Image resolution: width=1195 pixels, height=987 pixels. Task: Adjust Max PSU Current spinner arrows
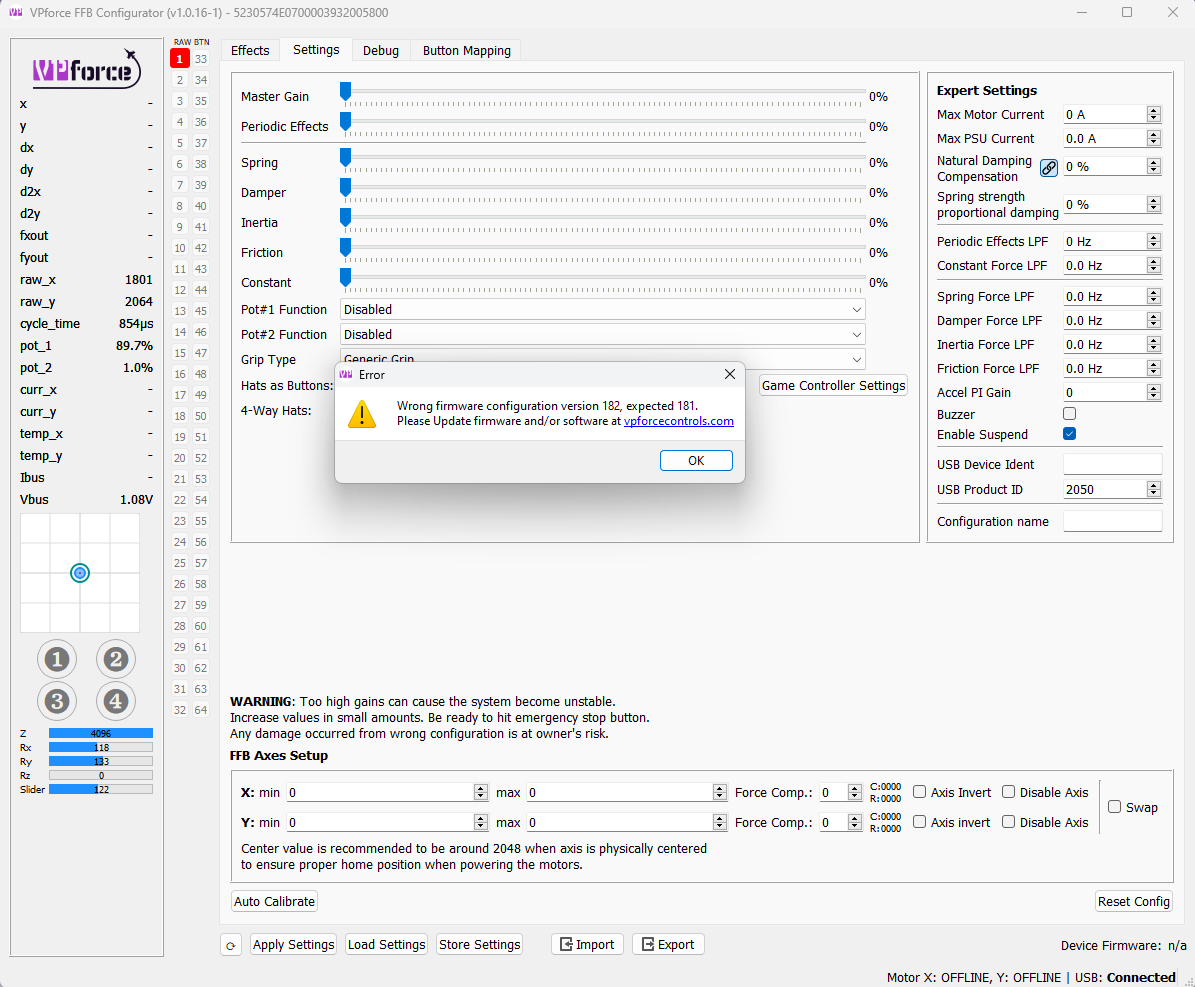(1154, 138)
